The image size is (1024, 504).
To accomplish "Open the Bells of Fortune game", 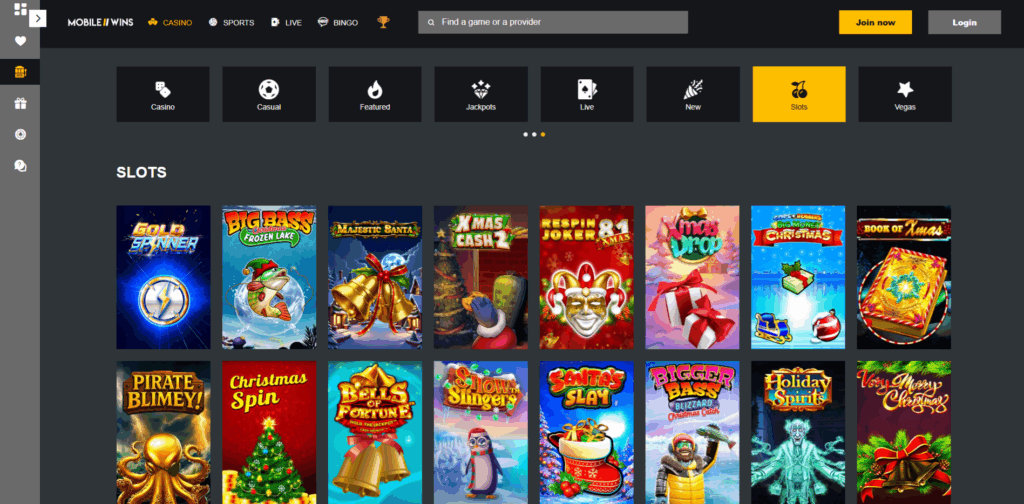I will pyautogui.click(x=375, y=432).
